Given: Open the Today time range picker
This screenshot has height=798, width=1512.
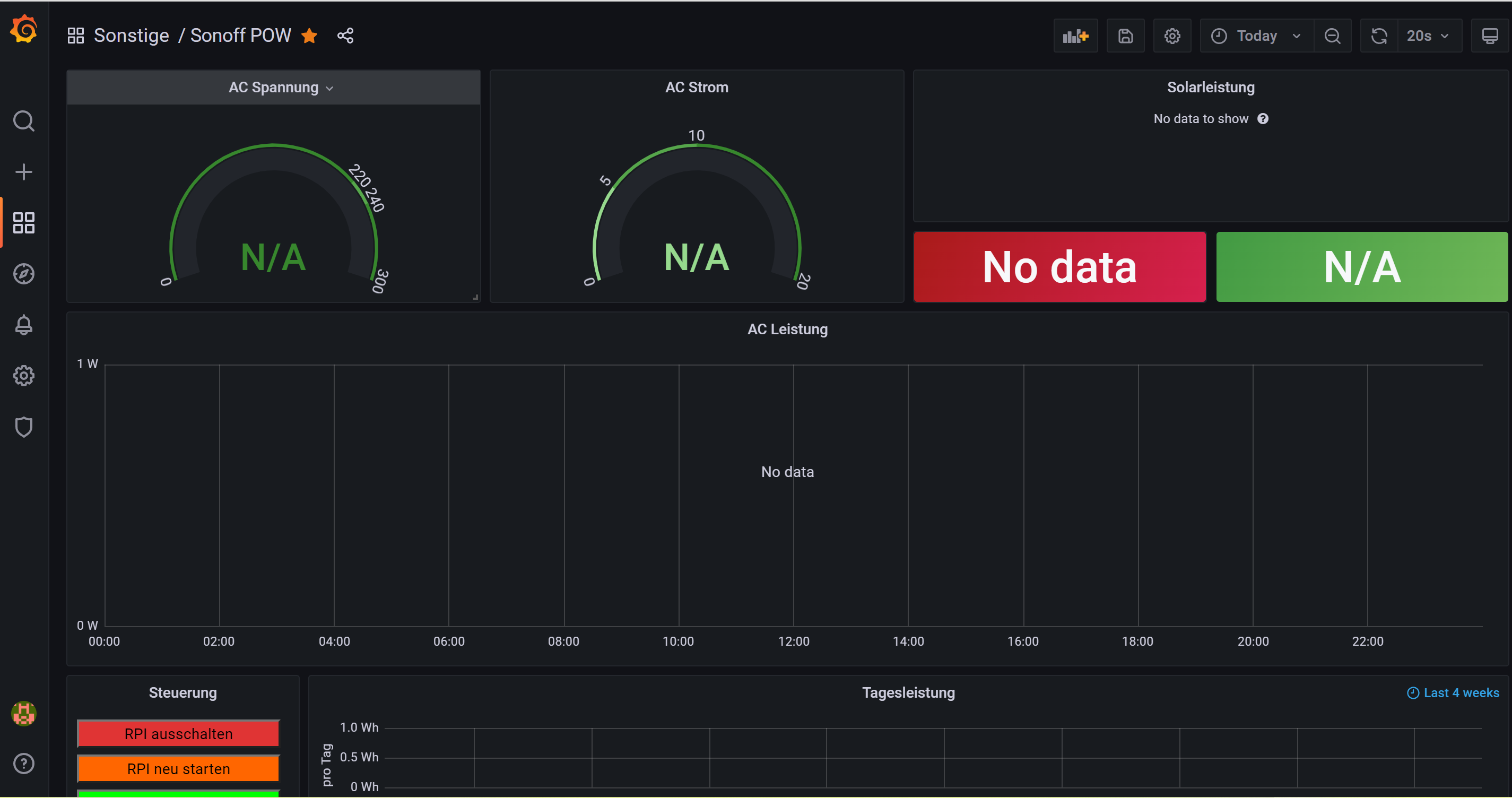Looking at the screenshot, I should click(x=1256, y=36).
